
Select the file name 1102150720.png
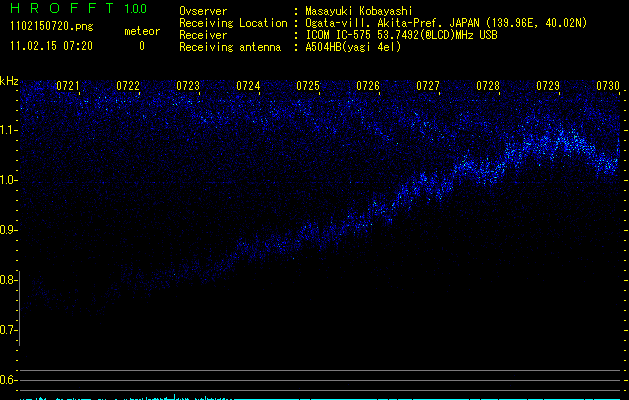(x=52, y=26)
